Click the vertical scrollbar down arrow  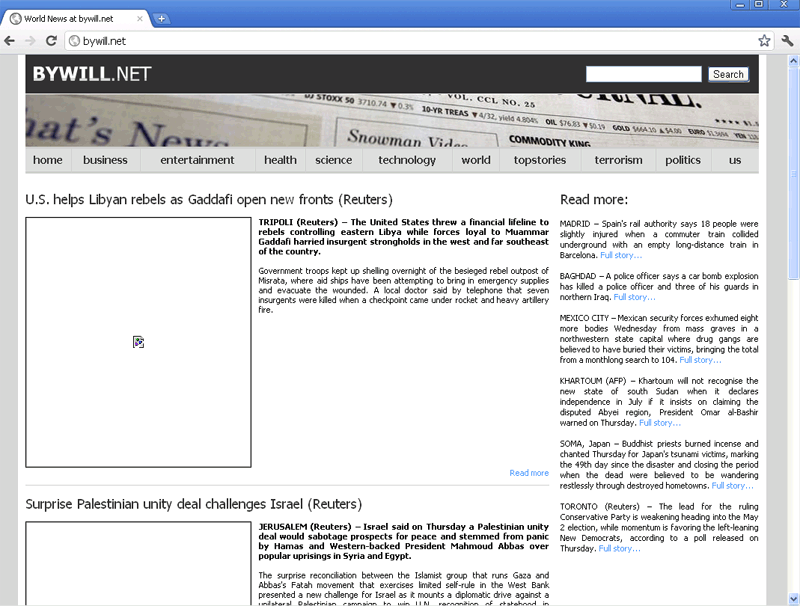click(x=793, y=599)
